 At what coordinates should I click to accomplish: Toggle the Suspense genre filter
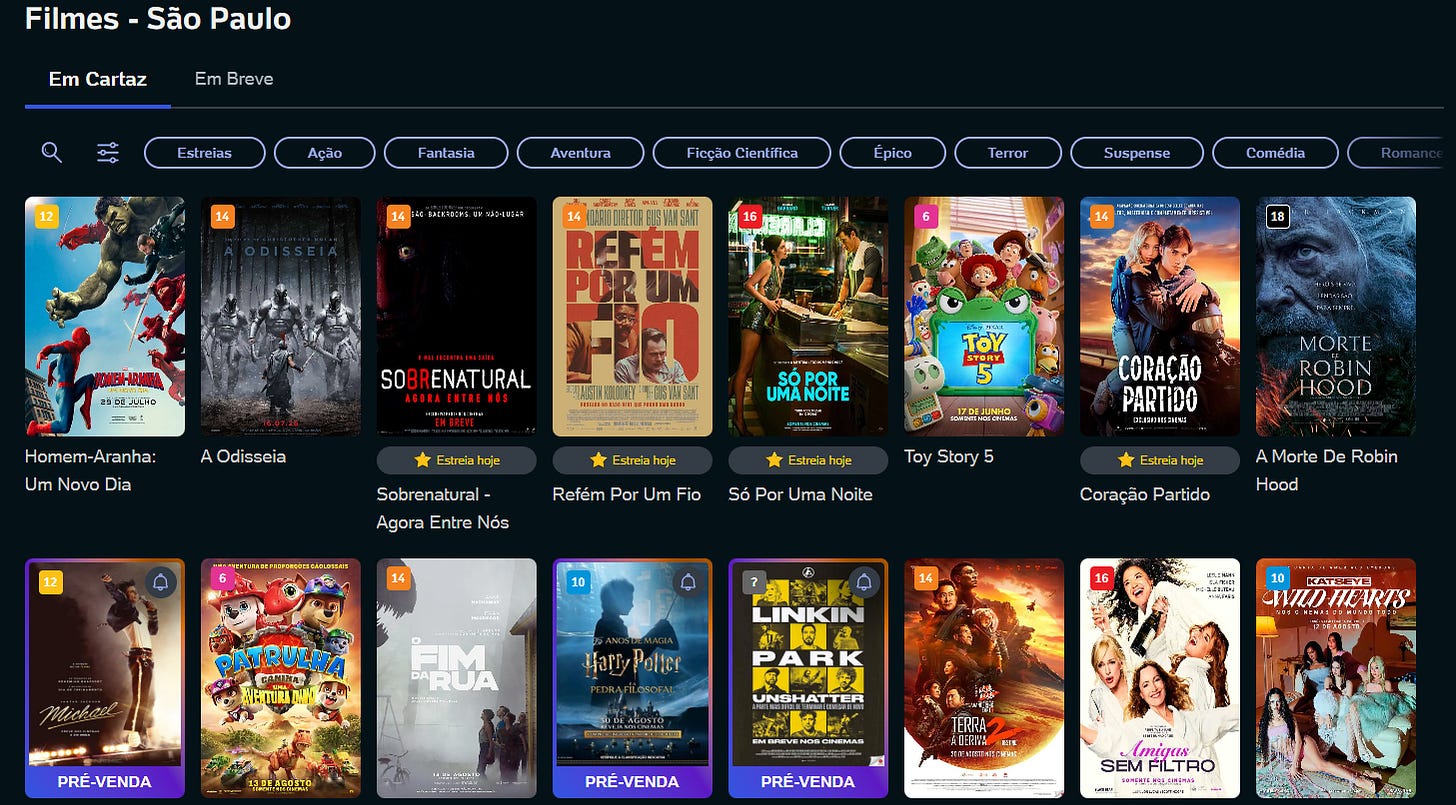(x=1137, y=153)
